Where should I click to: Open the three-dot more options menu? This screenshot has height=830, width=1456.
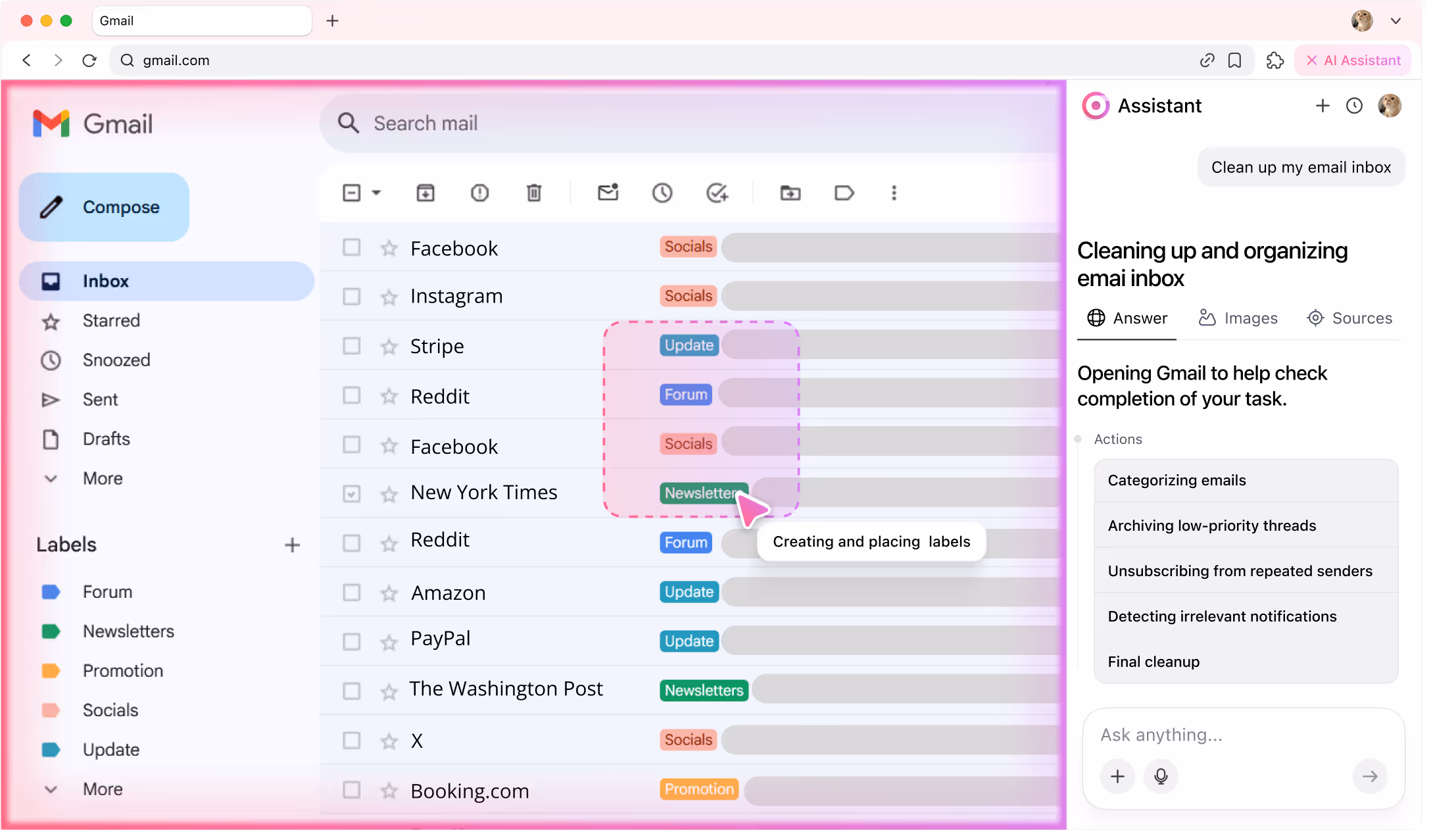tap(894, 193)
